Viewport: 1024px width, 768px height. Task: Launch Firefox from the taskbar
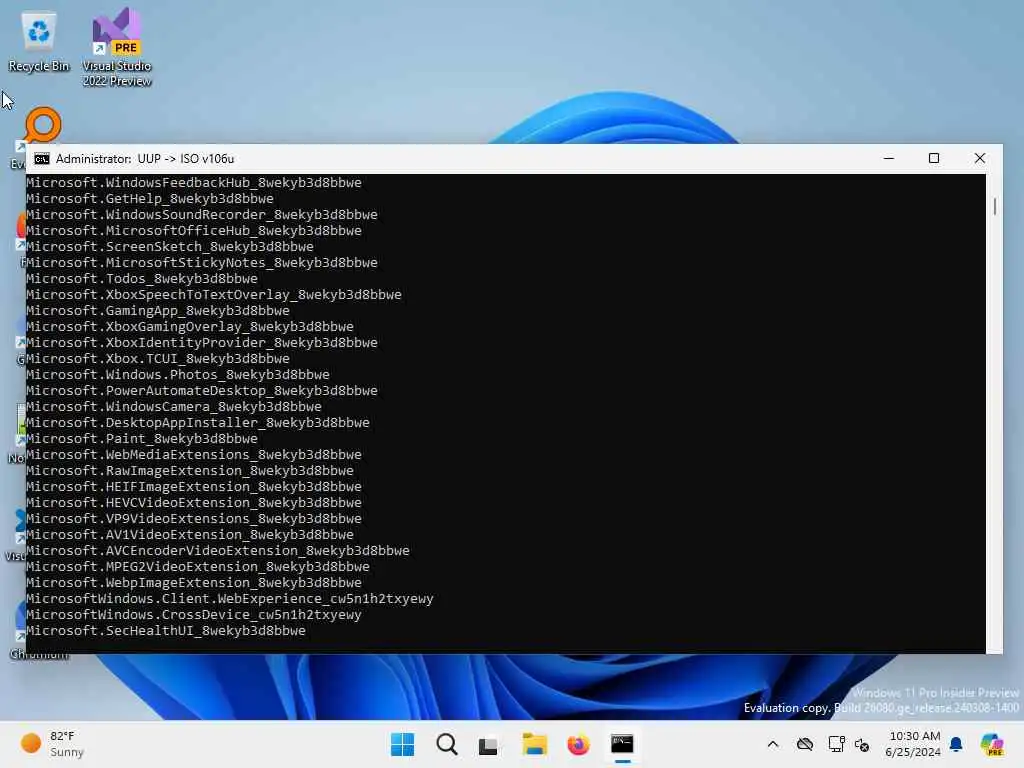click(578, 744)
